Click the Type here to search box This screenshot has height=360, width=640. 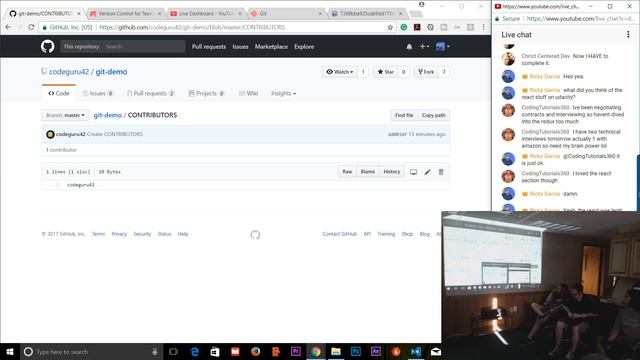coord(91,351)
